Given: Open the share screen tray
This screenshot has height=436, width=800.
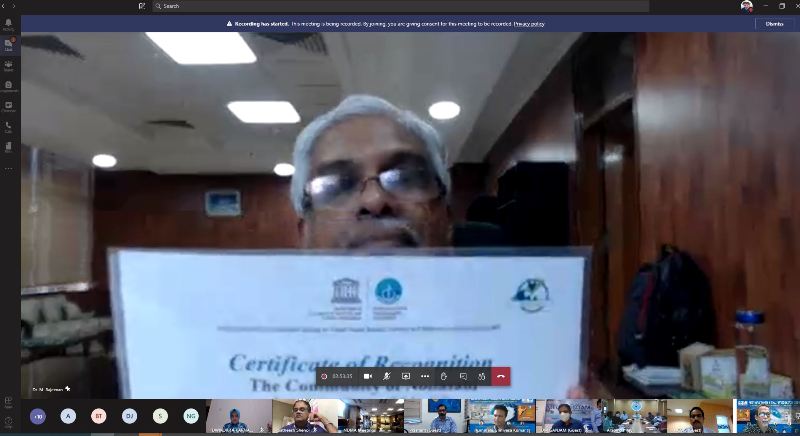Looking at the screenshot, I should point(406,376).
